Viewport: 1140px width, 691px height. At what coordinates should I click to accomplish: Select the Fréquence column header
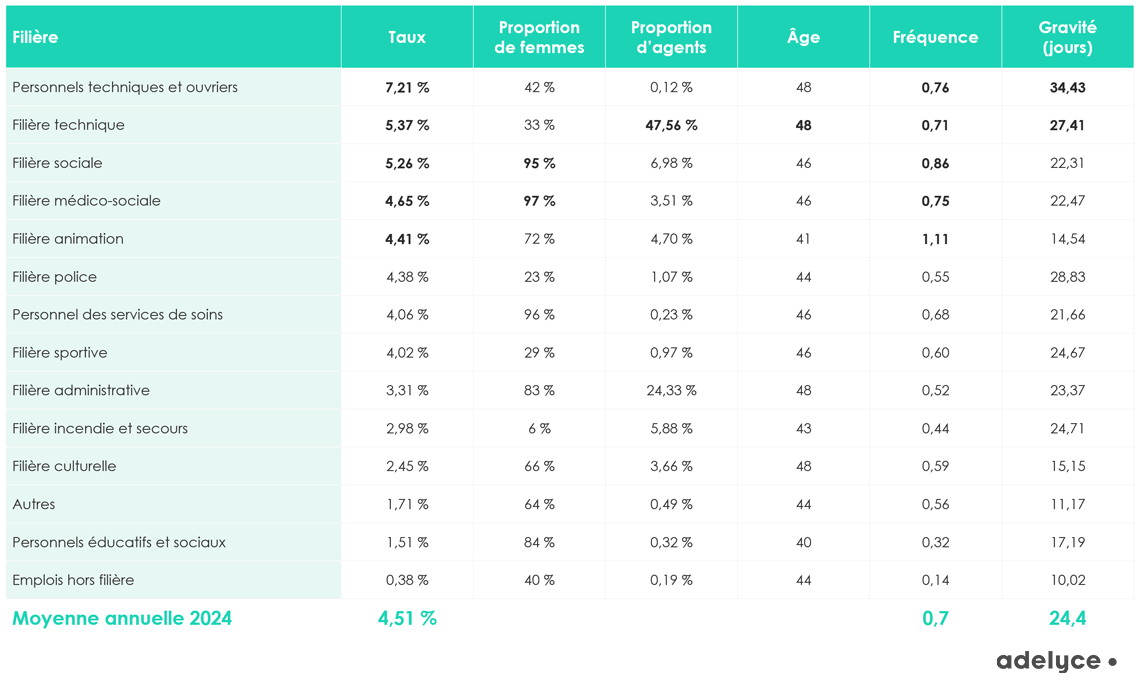935,37
